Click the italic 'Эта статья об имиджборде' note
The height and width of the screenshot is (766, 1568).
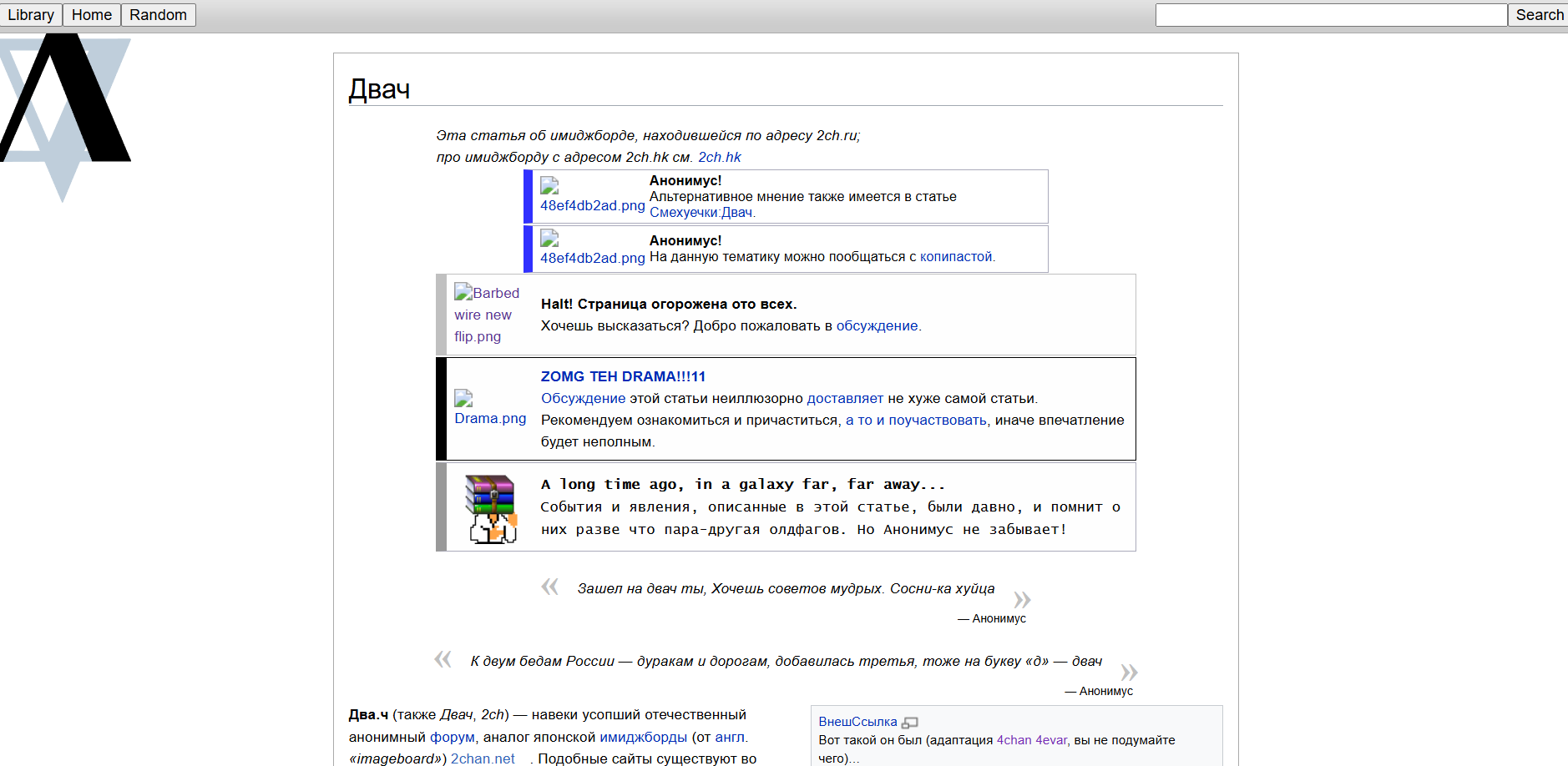pos(648,135)
